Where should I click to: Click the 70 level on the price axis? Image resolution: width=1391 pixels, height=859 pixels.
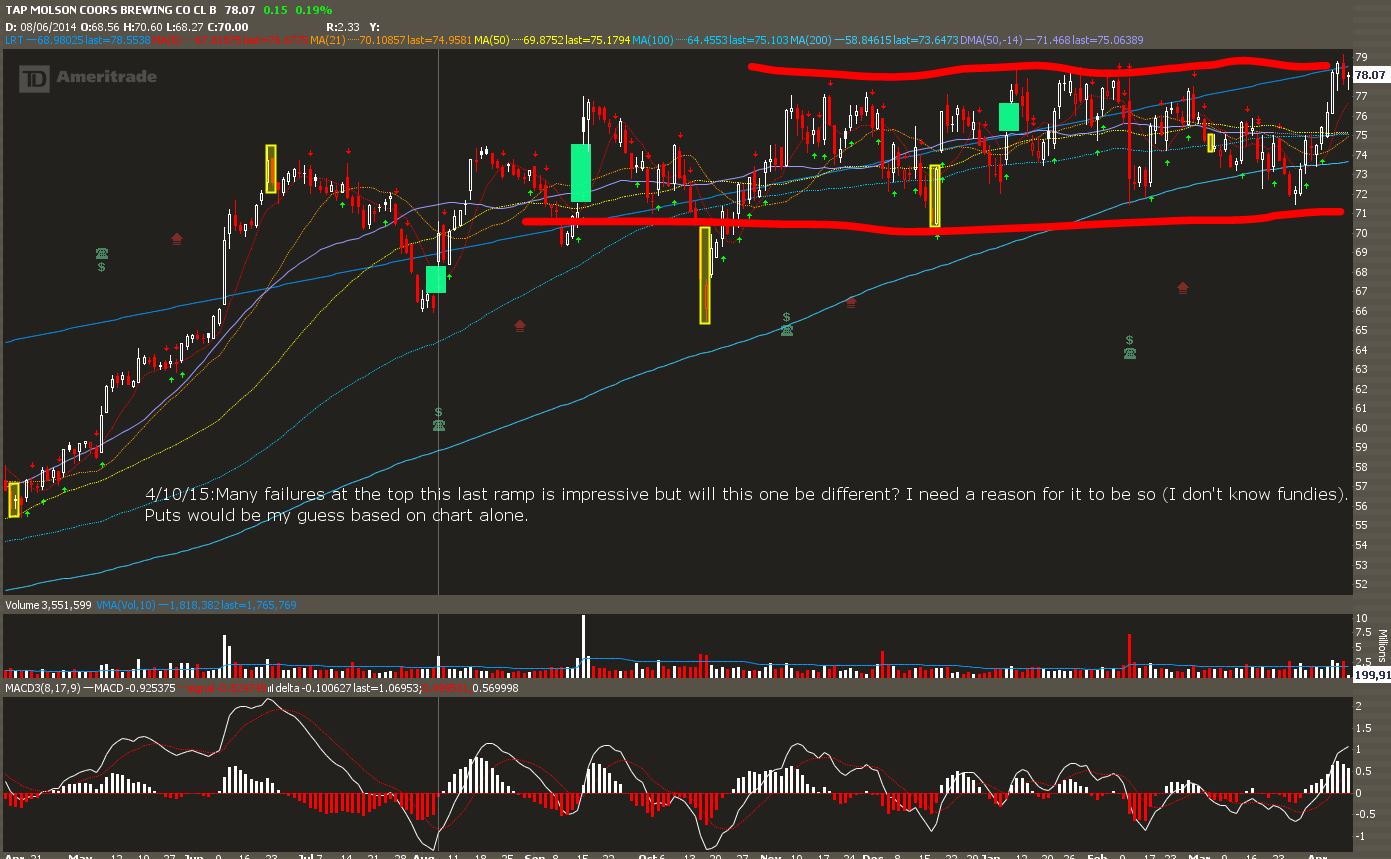(x=1361, y=233)
